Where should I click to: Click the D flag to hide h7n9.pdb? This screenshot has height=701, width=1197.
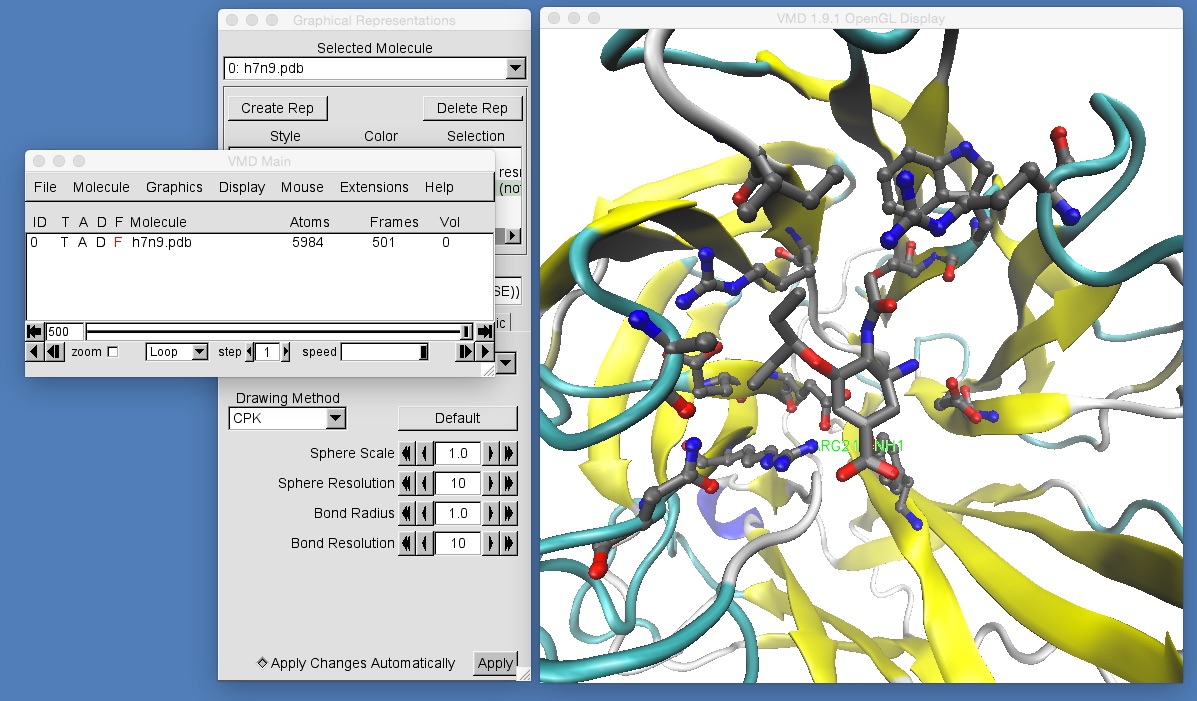(x=103, y=242)
